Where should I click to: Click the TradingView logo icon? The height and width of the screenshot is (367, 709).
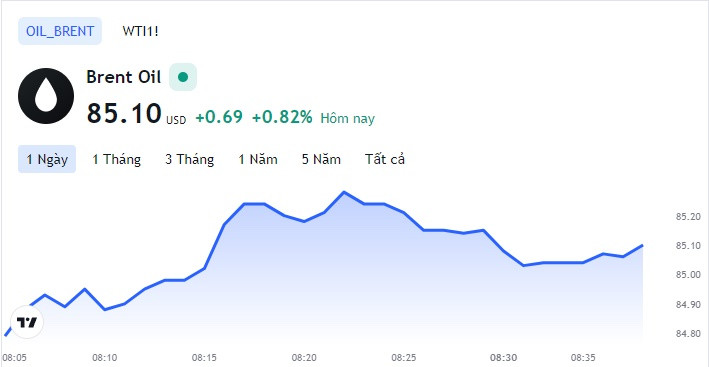point(27,322)
